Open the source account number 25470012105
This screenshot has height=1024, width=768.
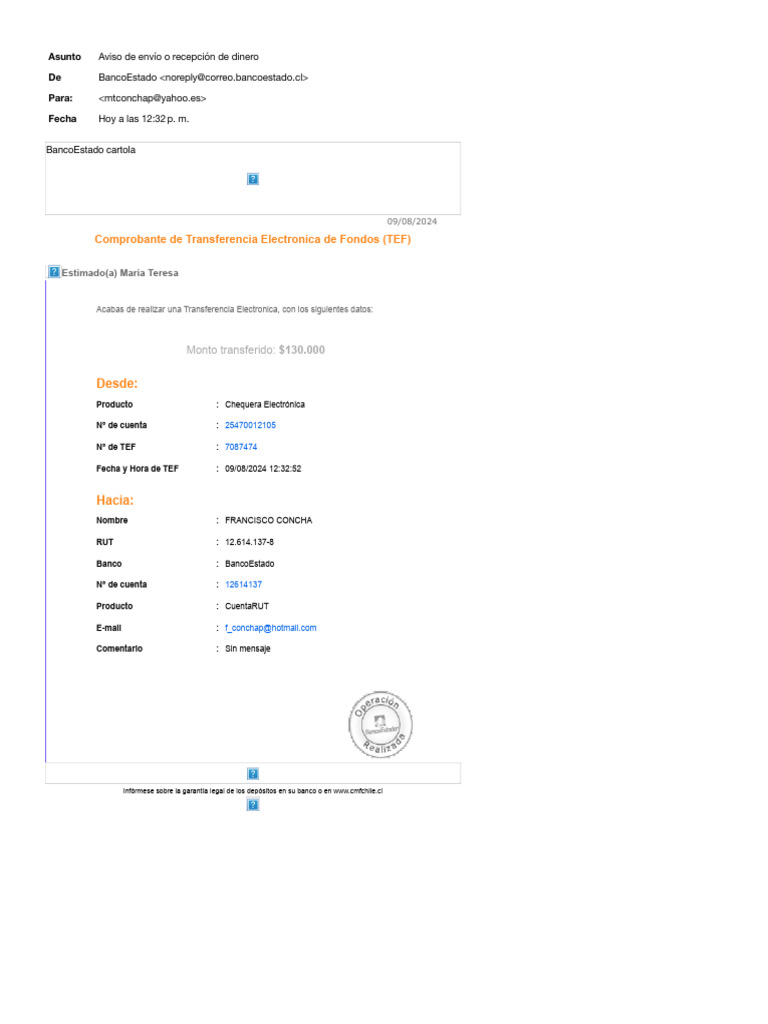tap(250, 425)
